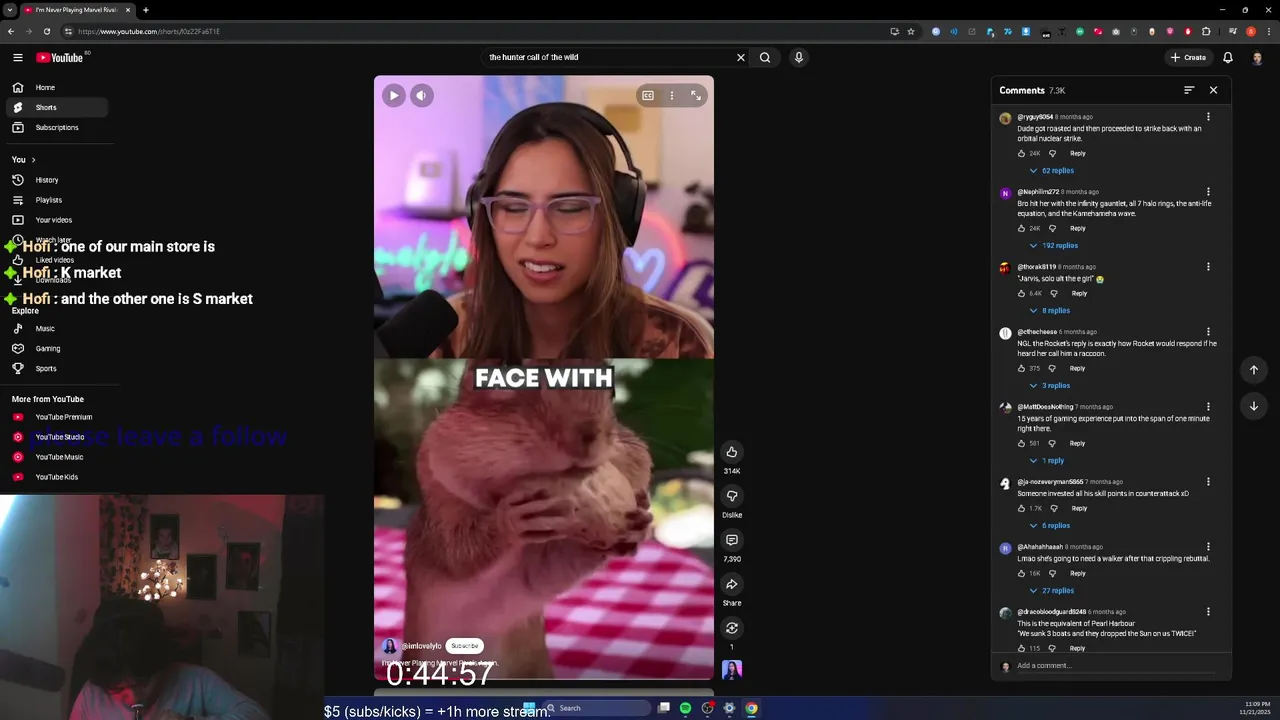This screenshot has height=720, width=1280.
Task: Expand the You section chevron
Action: pos(33,160)
